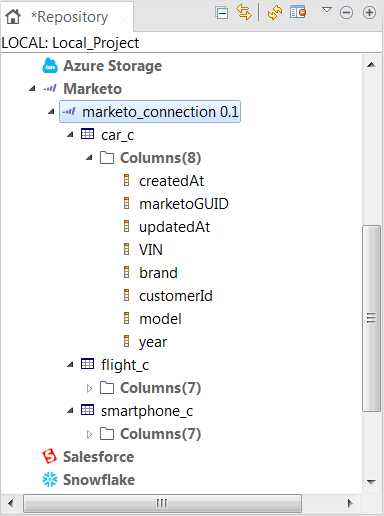
Task: Click the Collapse All toolbar icon
Action: pos(222,13)
